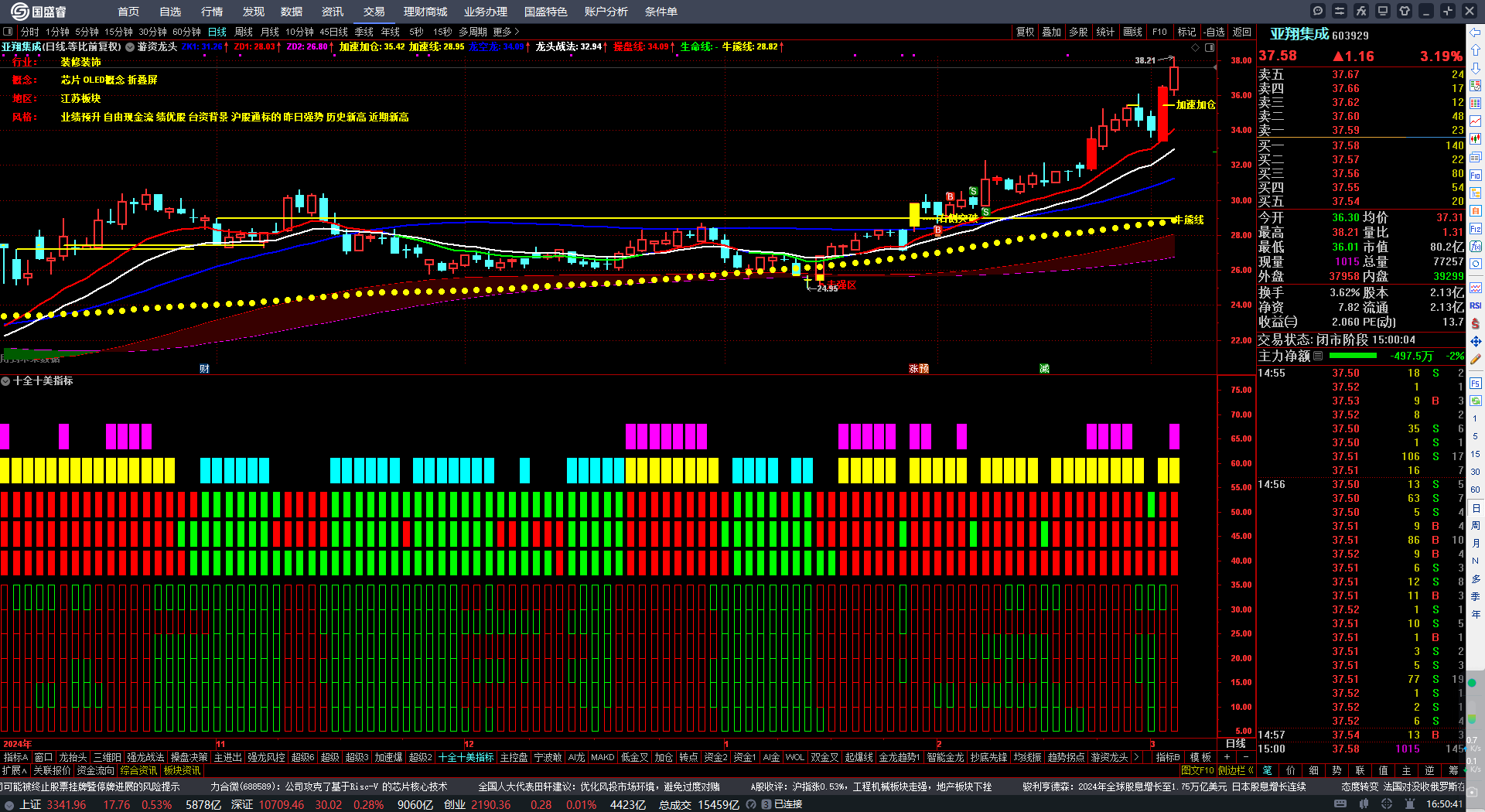Expand the 扩展 panel at bottom left

[14, 770]
